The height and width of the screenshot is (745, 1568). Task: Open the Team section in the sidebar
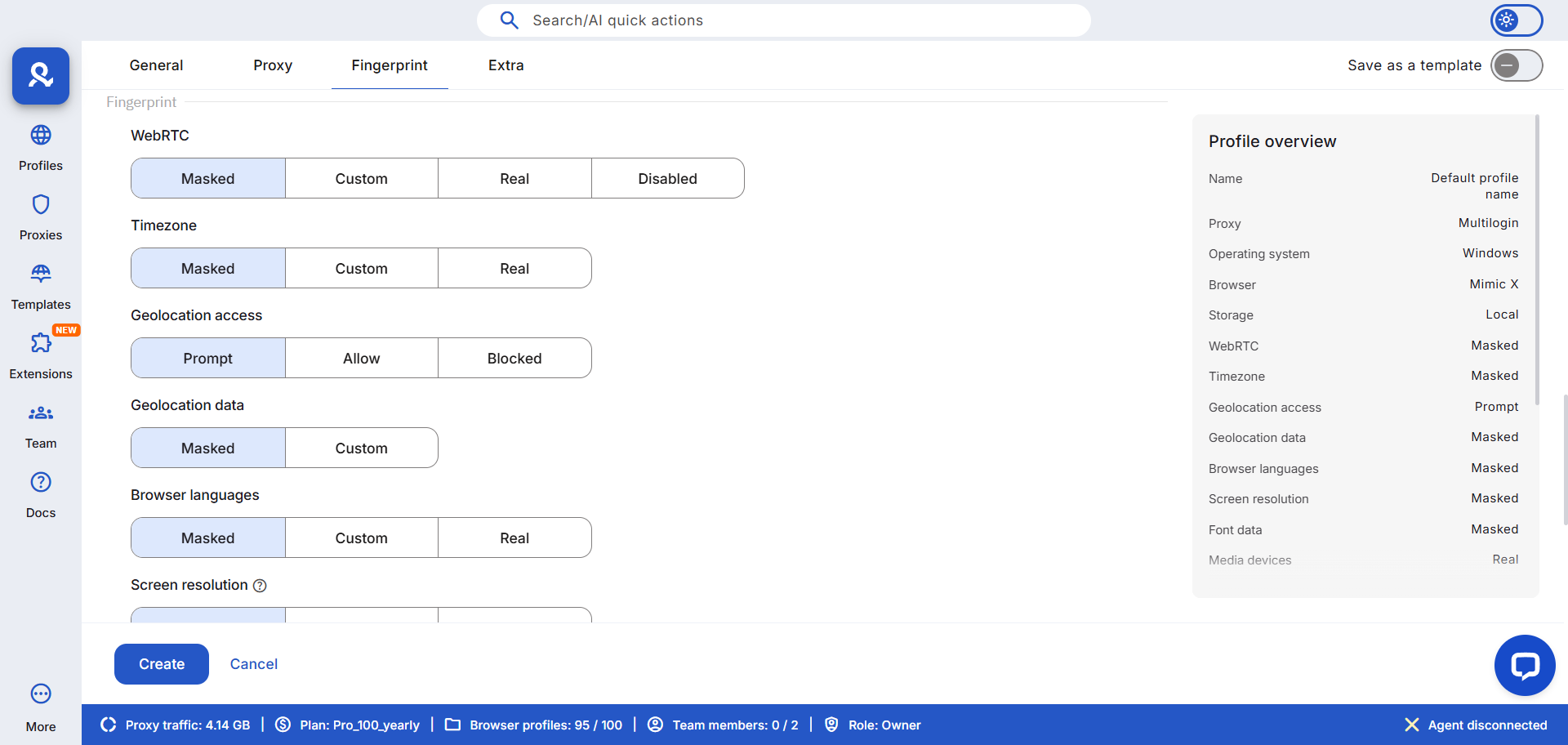[40, 425]
